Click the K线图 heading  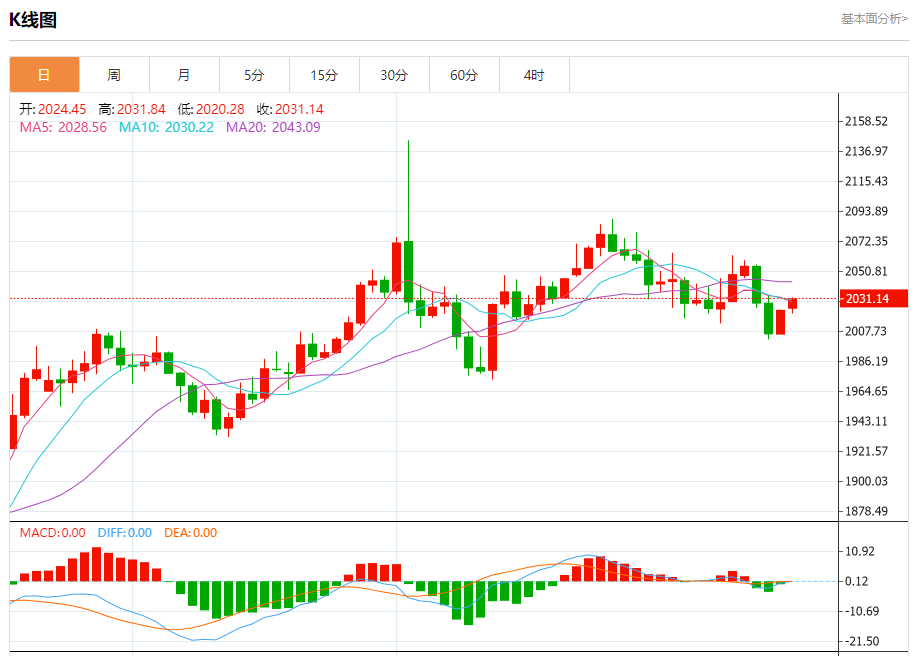click(33, 20)
